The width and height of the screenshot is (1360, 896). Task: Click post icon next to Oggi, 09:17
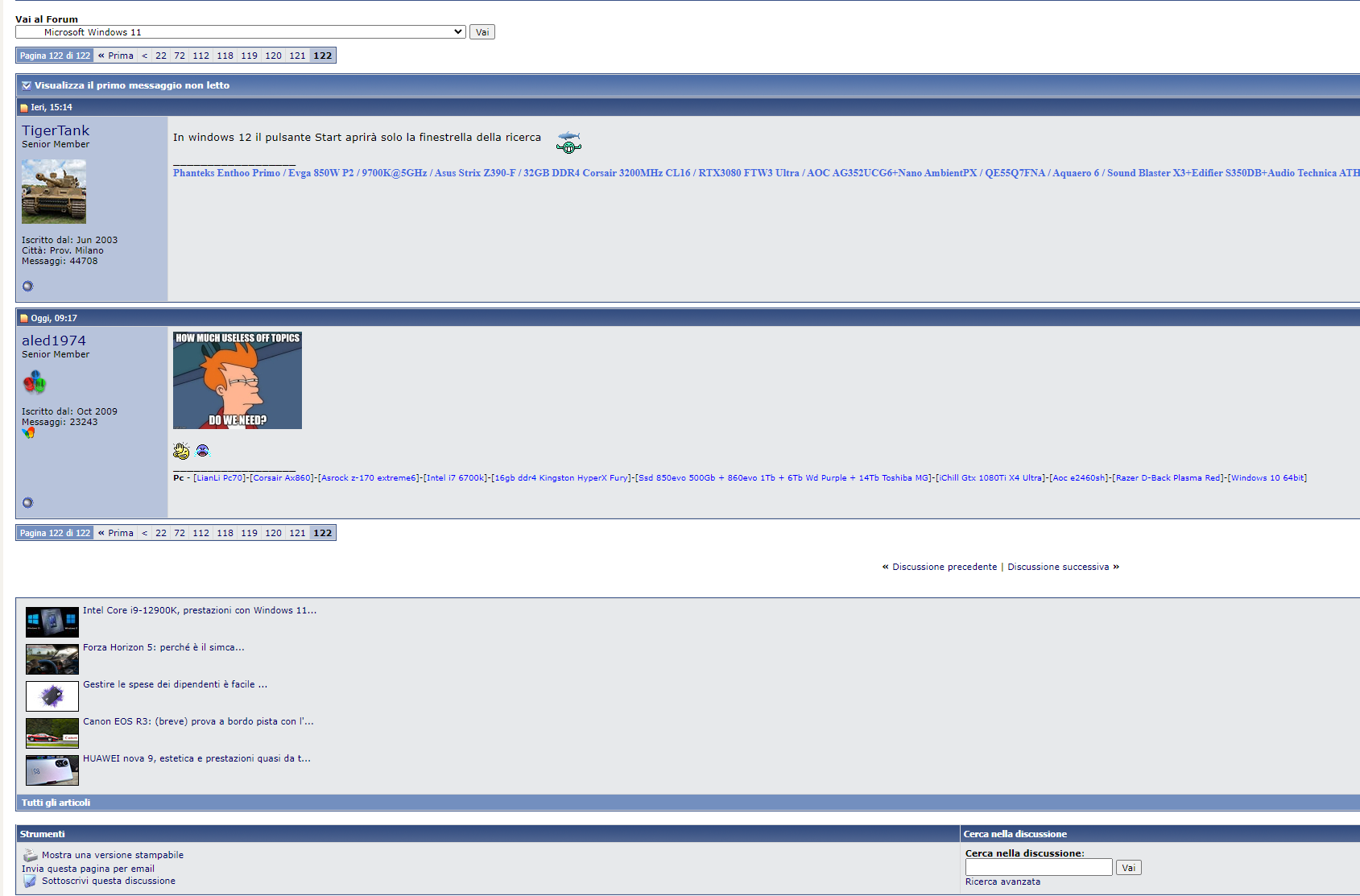click(x=24, y=319)
